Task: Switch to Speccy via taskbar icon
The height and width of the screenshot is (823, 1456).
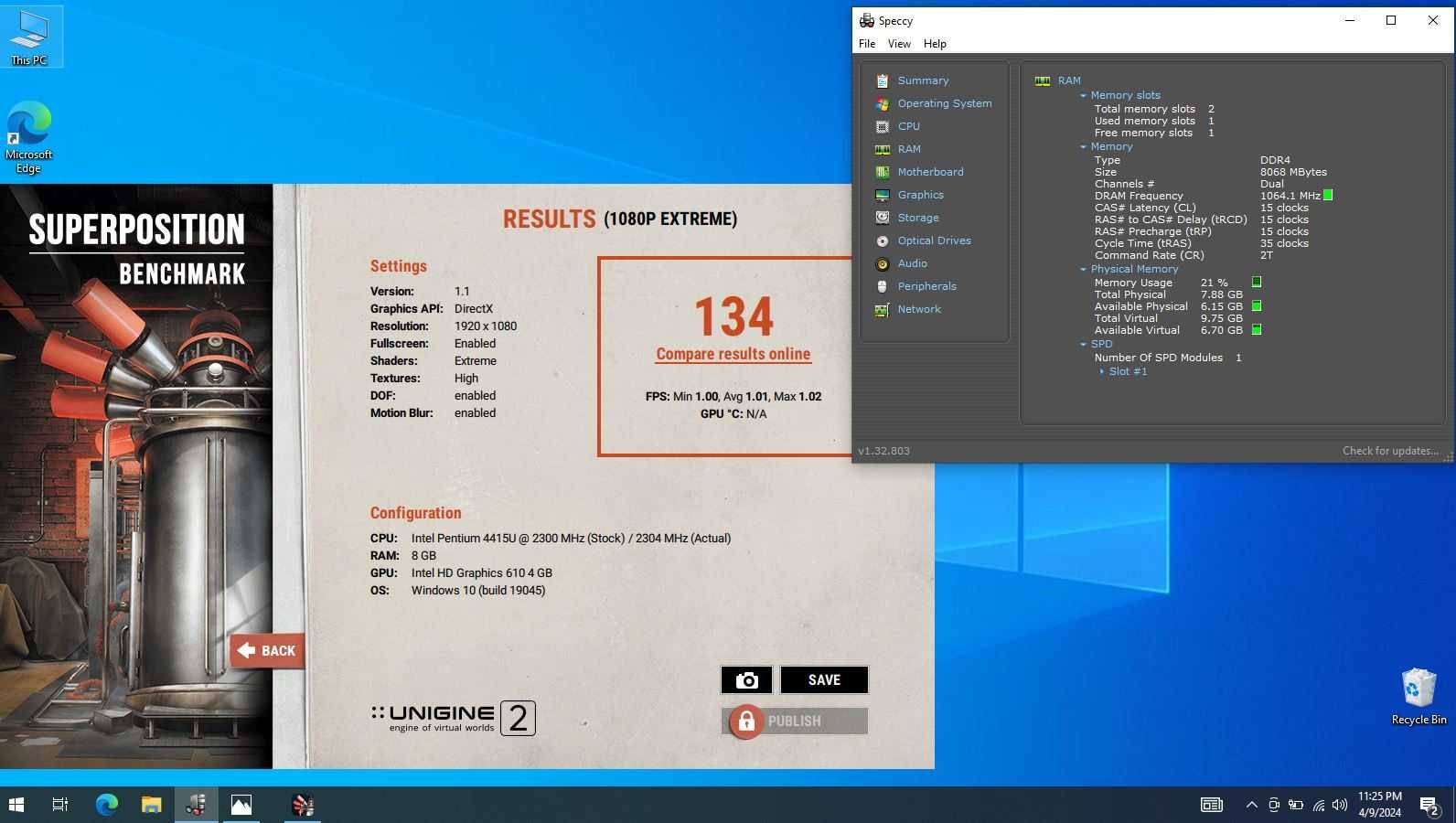Action: (x=196, y=805)
